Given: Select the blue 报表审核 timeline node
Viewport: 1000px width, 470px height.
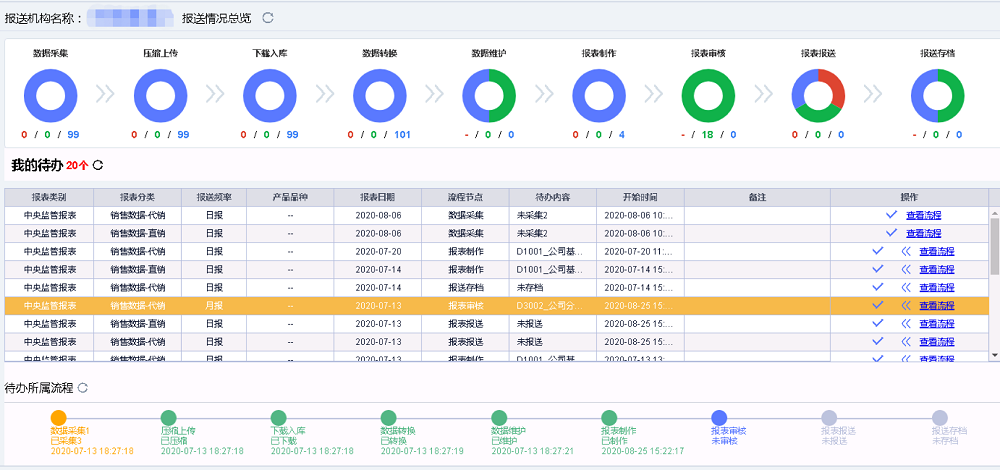Looking at the screenshot, I should tap(719, 418).
